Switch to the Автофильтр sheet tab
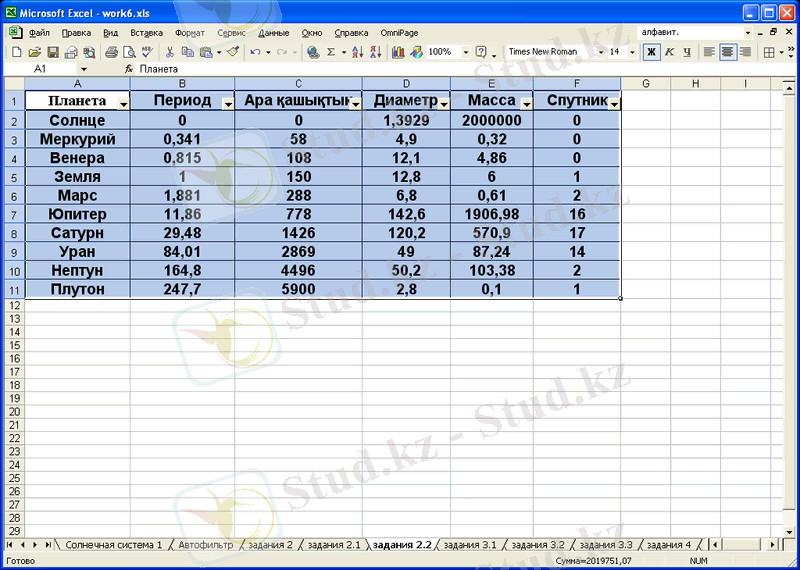The image size is (800, 570). pyautogui.click(x=205, y=545)
